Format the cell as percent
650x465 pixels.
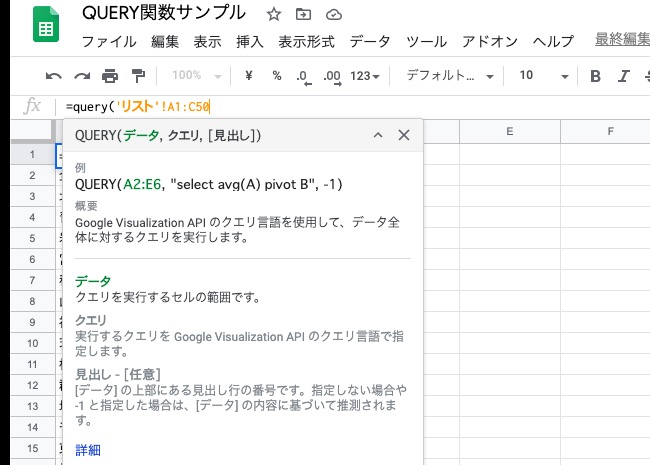[x=277, y=76]
